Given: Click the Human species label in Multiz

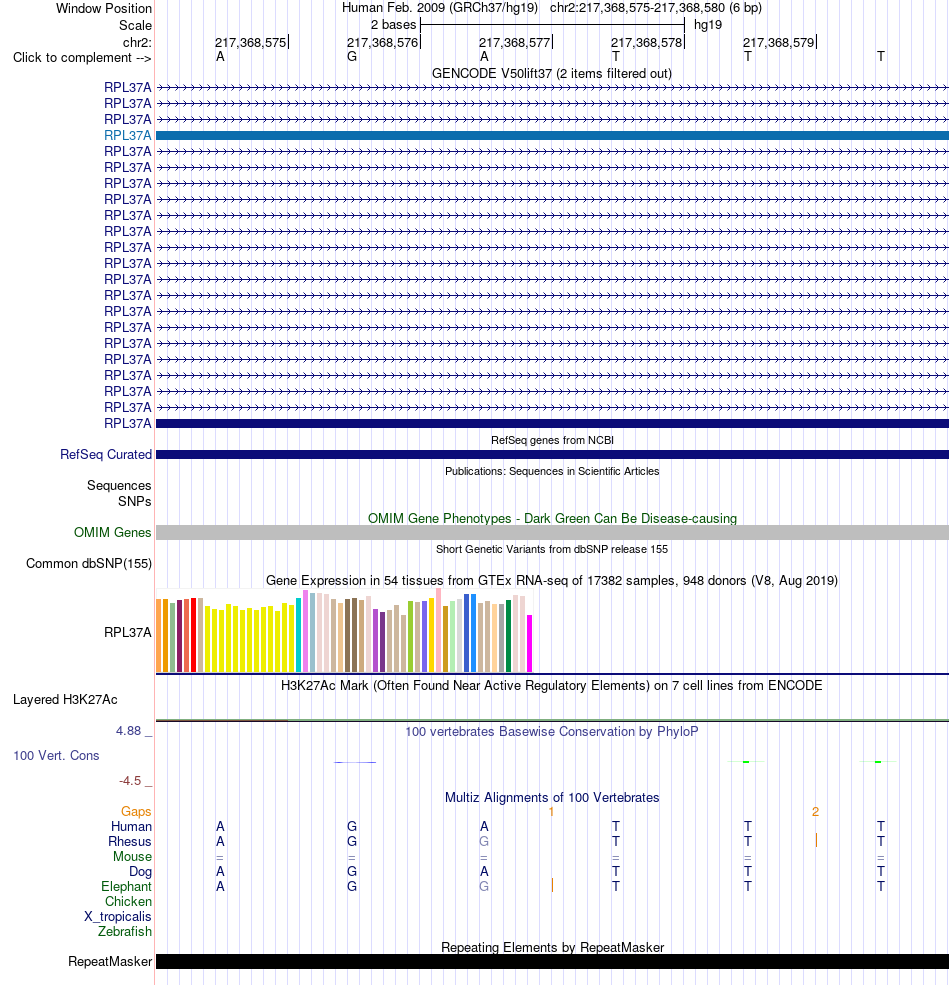Looking at the screenshot, I should [131, 826].
